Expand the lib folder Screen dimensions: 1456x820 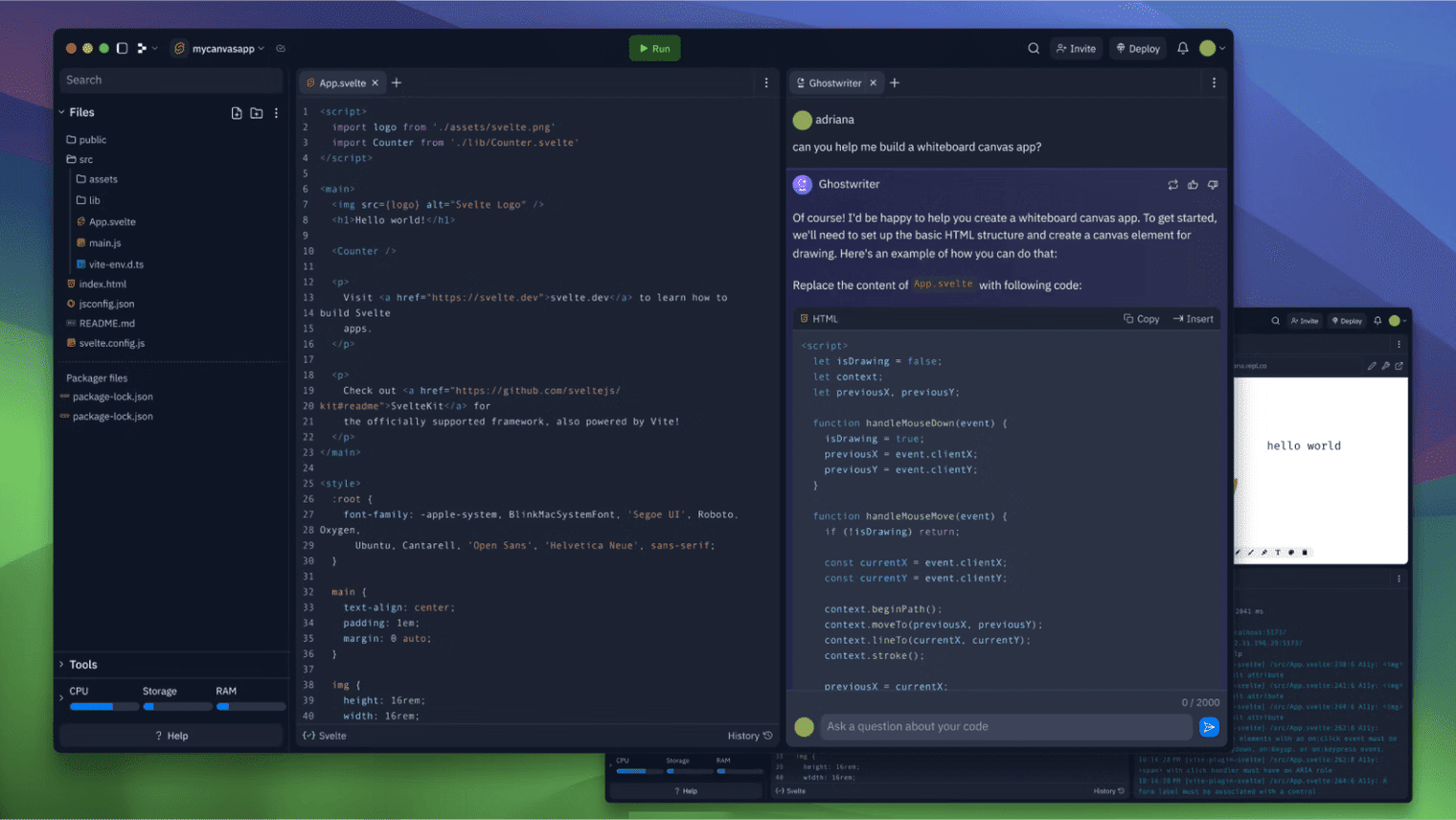[x=88, y=200]
